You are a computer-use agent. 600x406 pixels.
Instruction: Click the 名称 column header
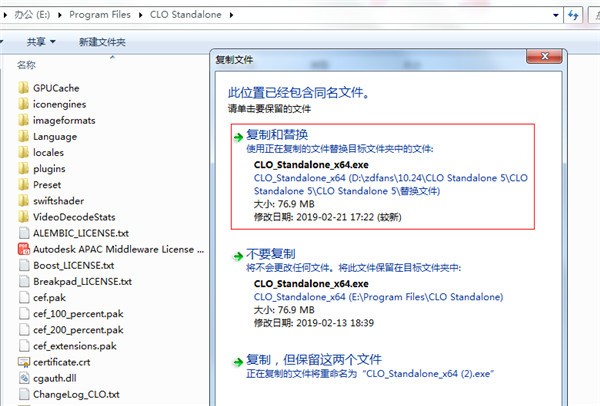(26, 65)
